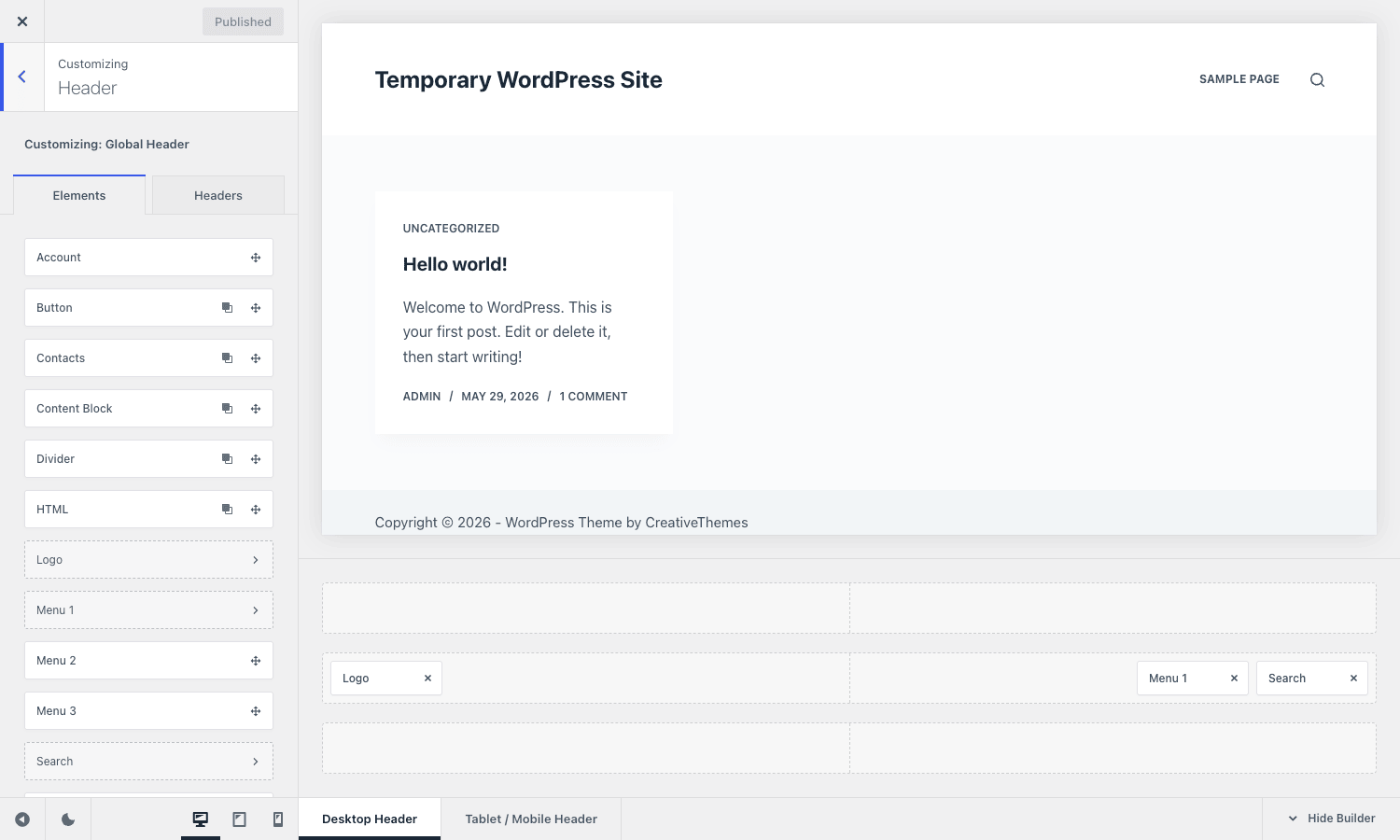Image resolution: width=1400 pixels, height=840 pixels.
Task: Open Logo element settings via chevron
Action: coord(256,560)
